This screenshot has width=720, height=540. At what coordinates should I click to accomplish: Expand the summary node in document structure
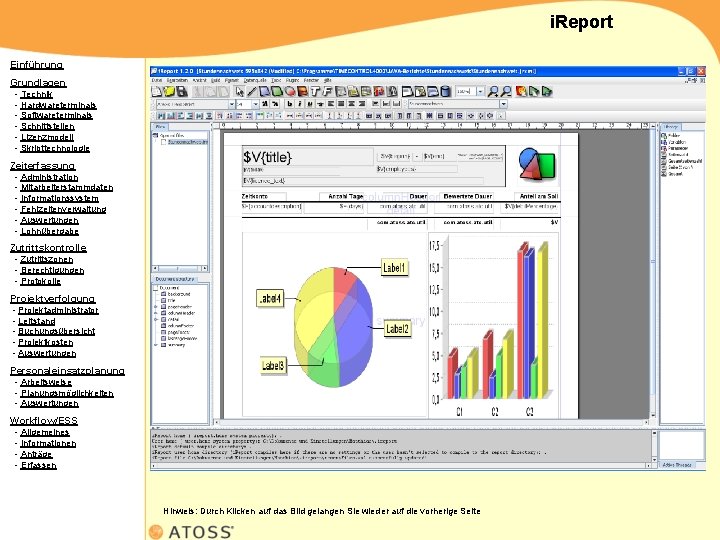coord(156,344)
